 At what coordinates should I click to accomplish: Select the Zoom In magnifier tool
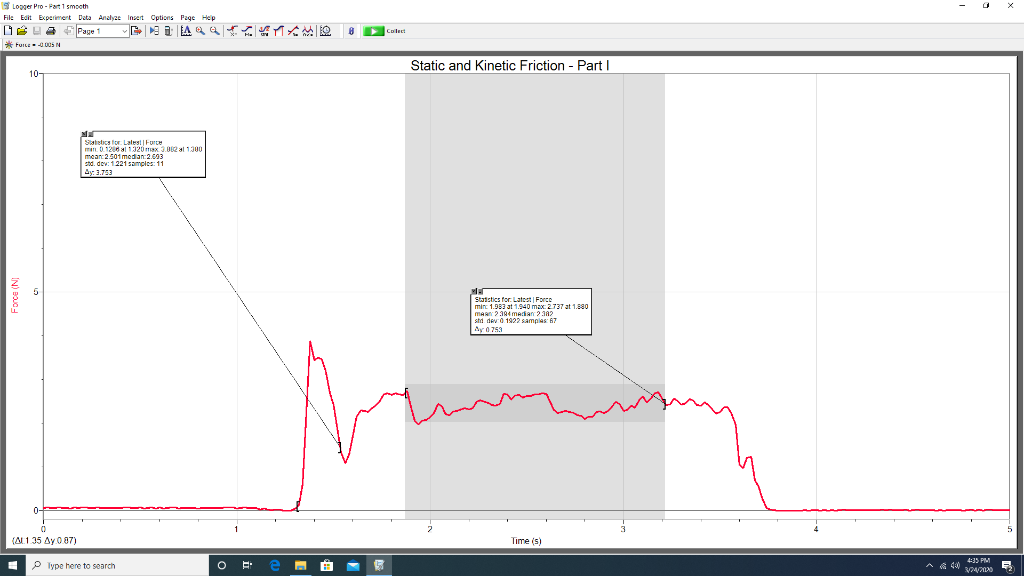[x=198, y=30]
